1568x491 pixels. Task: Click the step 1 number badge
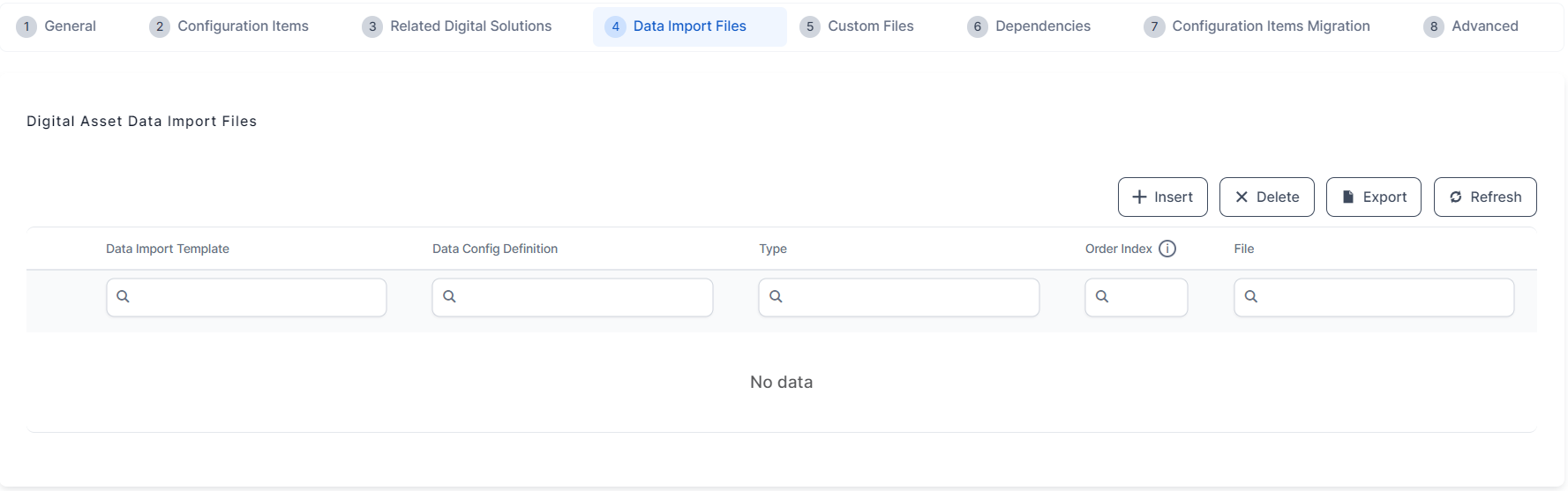[26, 26]
